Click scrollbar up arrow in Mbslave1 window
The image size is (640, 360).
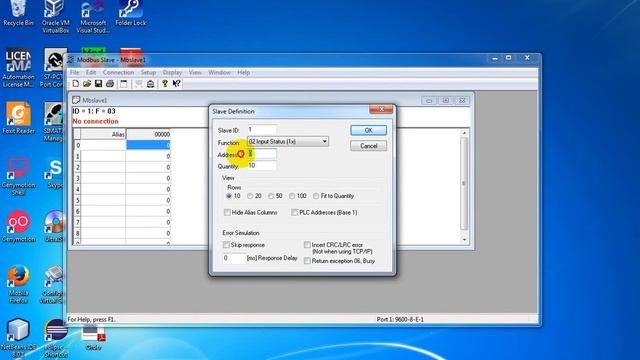click(x=464, y=133)
